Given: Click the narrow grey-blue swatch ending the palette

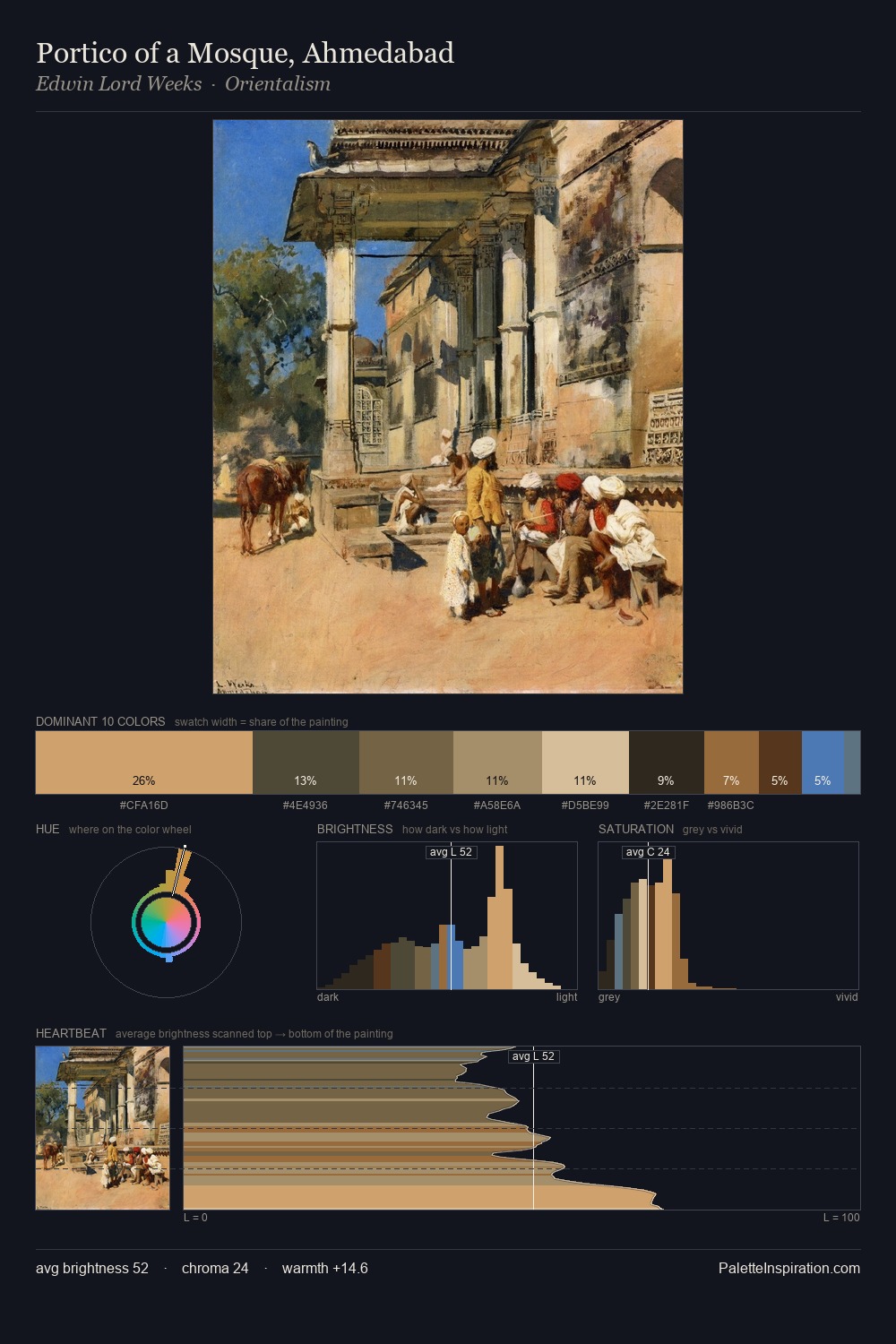Looking at the screenshot, I should [852, 762].
